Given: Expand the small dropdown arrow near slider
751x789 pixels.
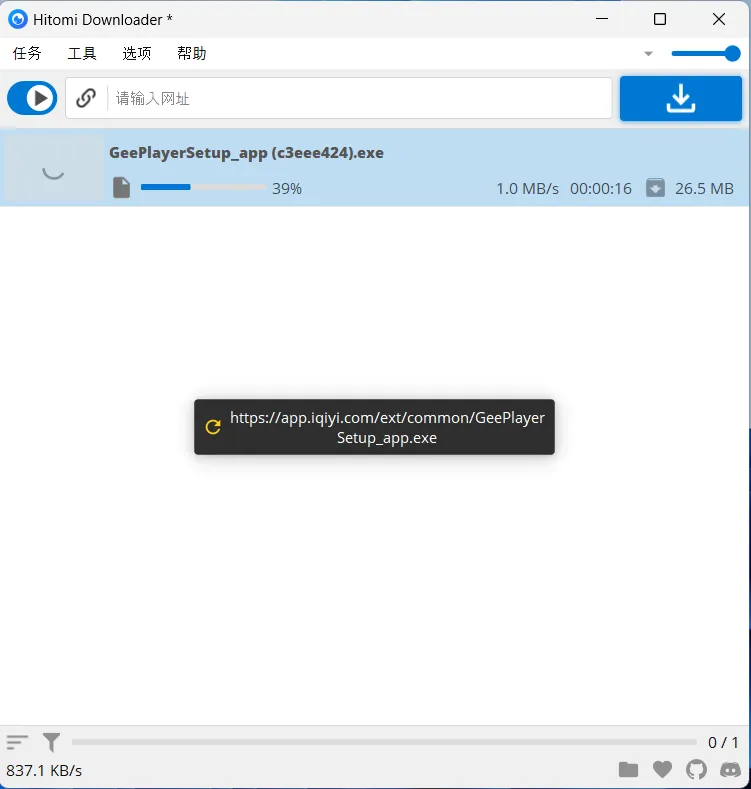Looking at the screenshot, I should tap(648, 53).
